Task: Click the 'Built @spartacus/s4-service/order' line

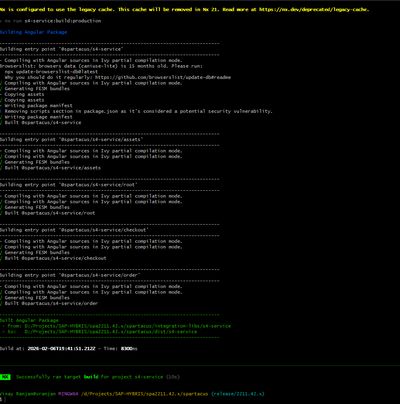Action: tap(51, 304)
